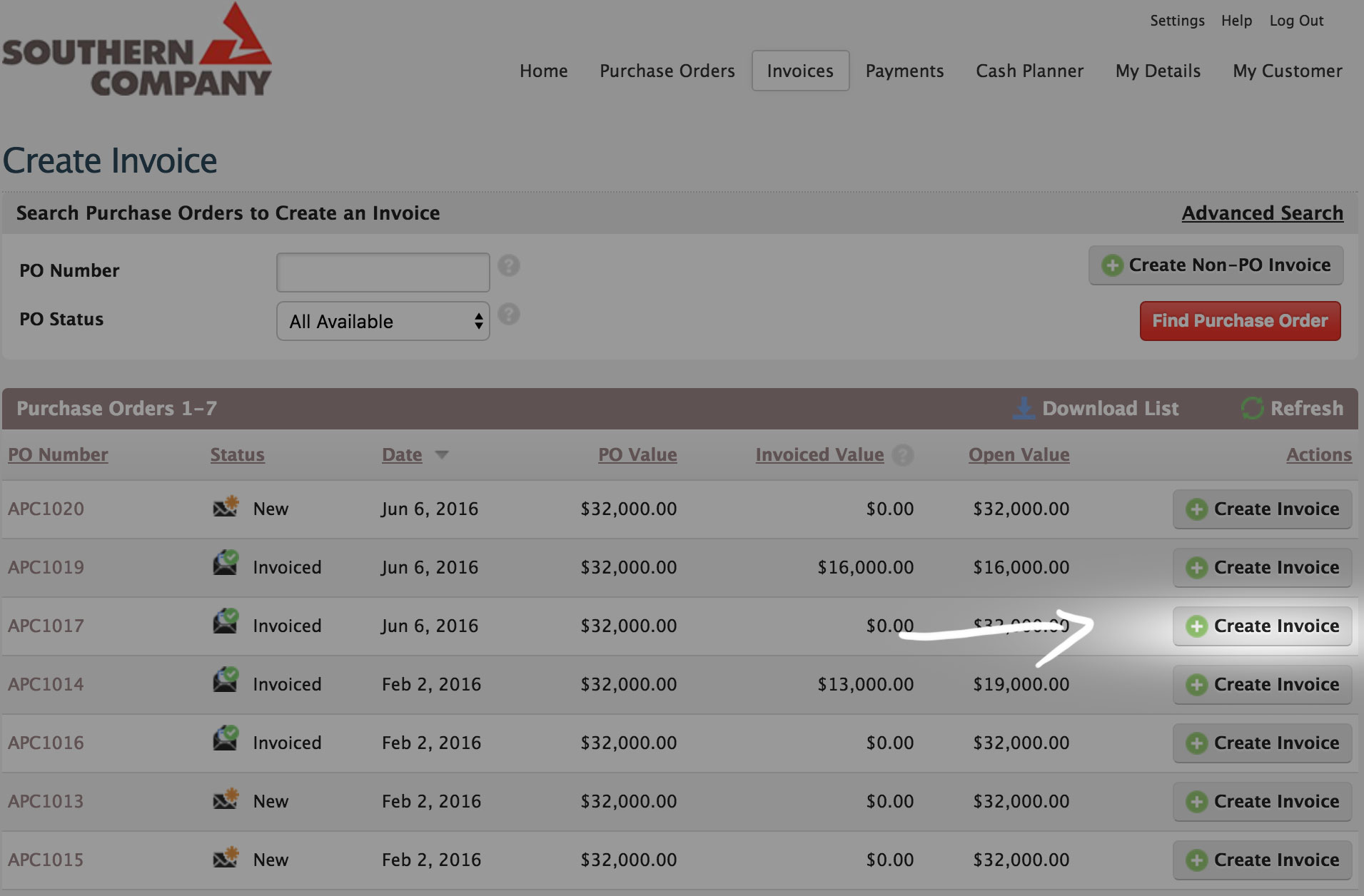1364x896 pixels.
Task: Click the Help link at top
Action: click(x=1237, y=21)
